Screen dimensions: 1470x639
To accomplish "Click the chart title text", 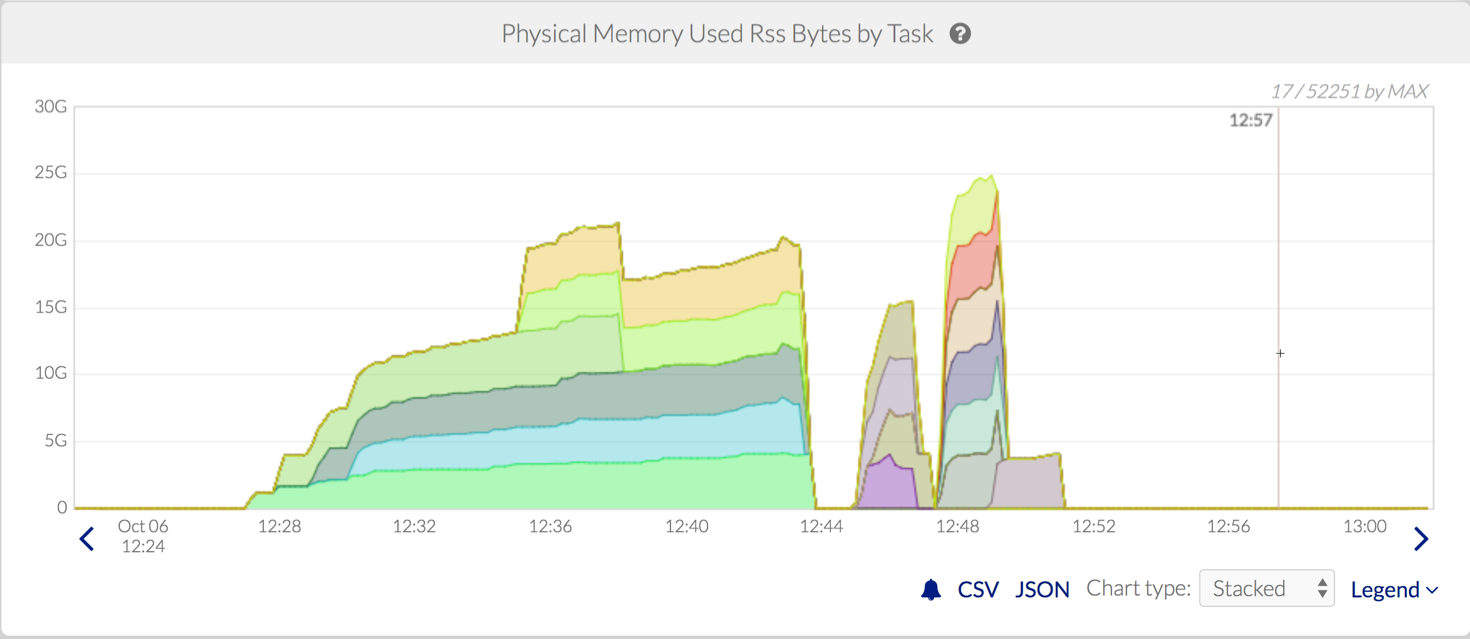I will pyautogui.click(x=717, y=34).
